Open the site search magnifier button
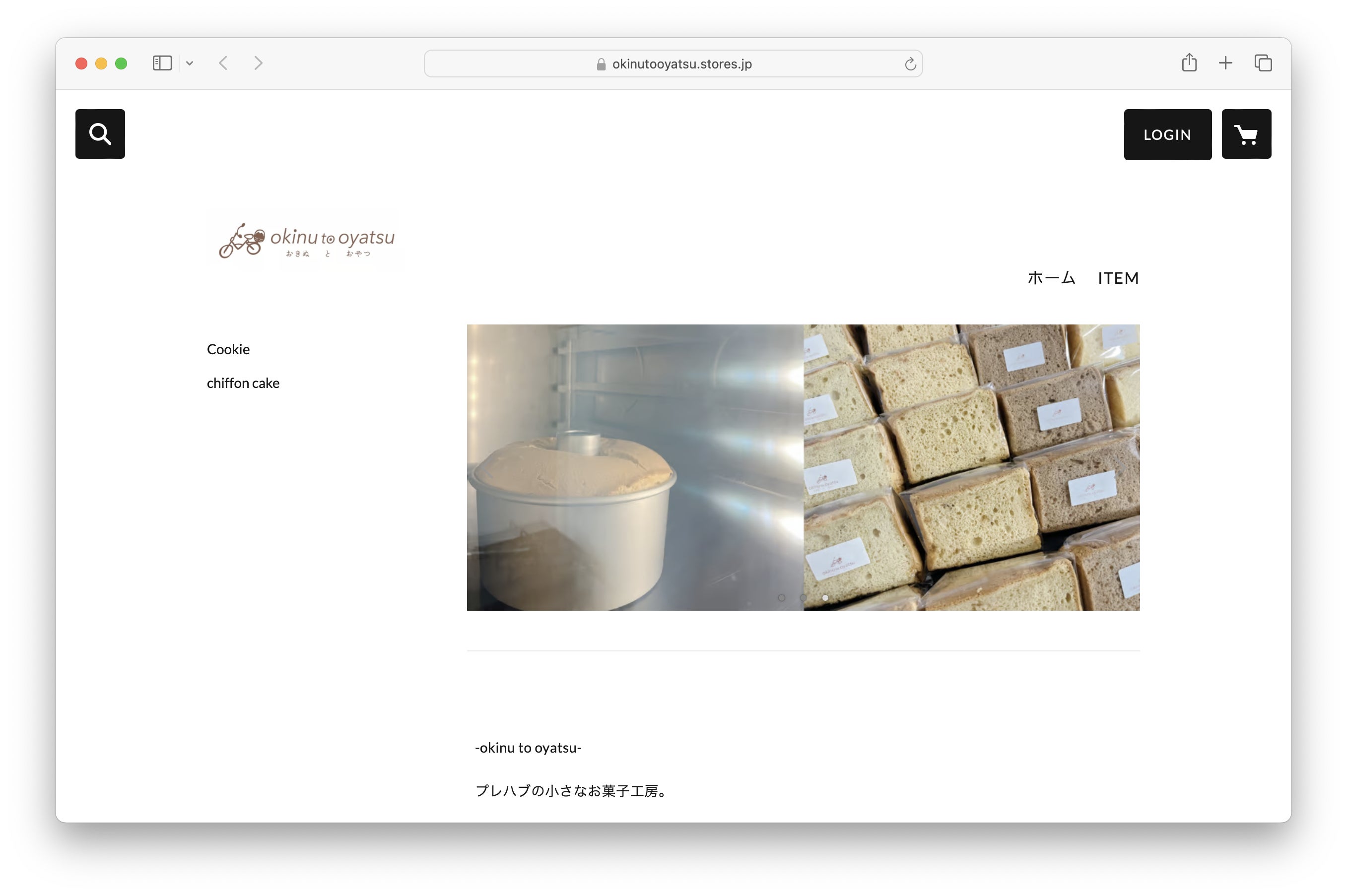1347x896 pixels. [x=100, y=134]
